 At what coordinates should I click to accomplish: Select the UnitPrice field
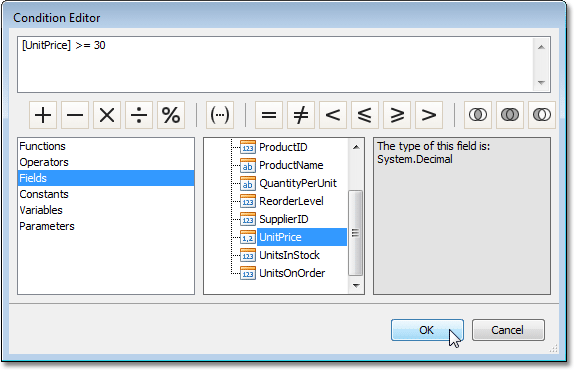point(302,237)
